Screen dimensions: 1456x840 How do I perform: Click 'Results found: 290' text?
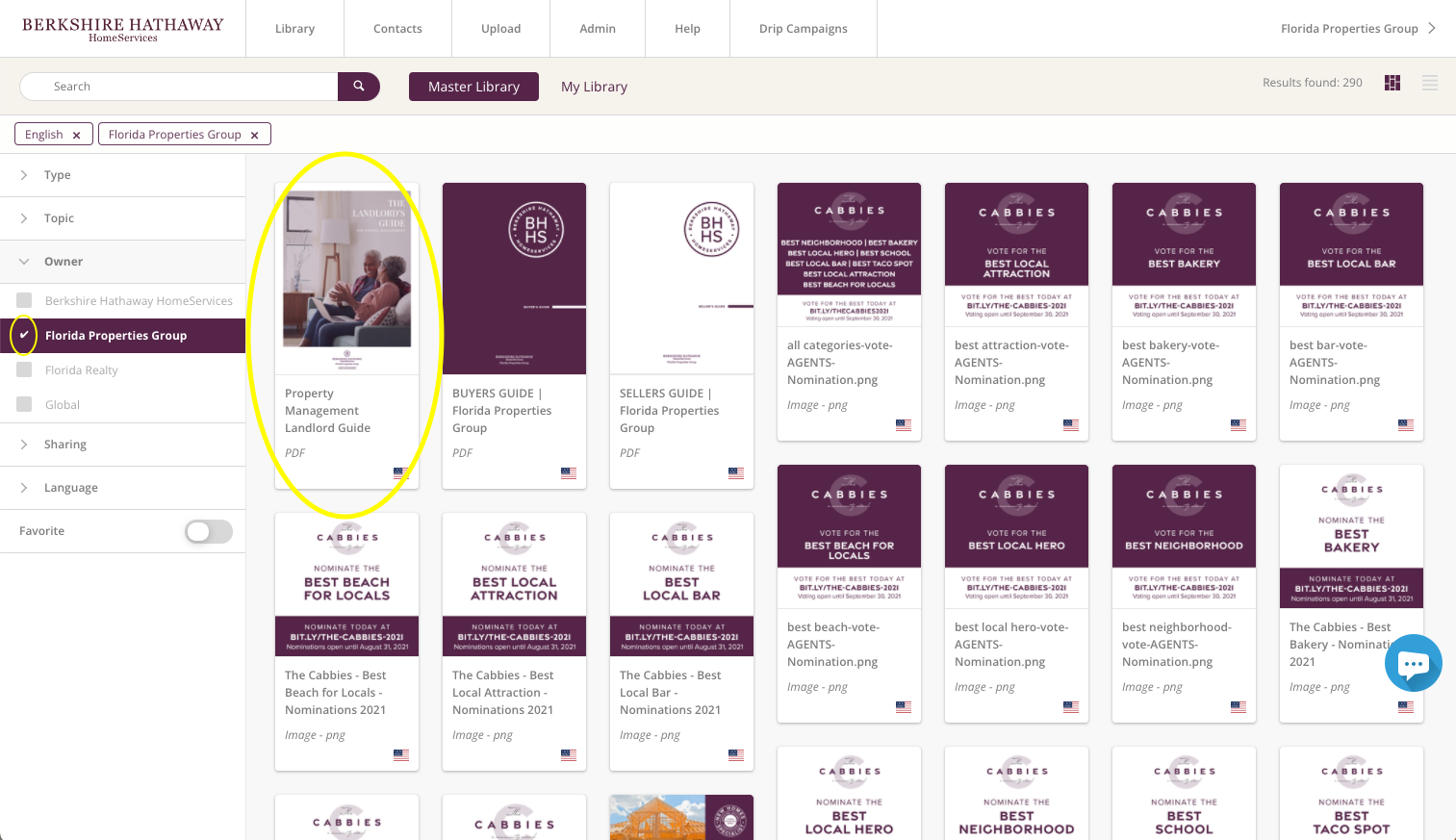[x=1313, y=83]
